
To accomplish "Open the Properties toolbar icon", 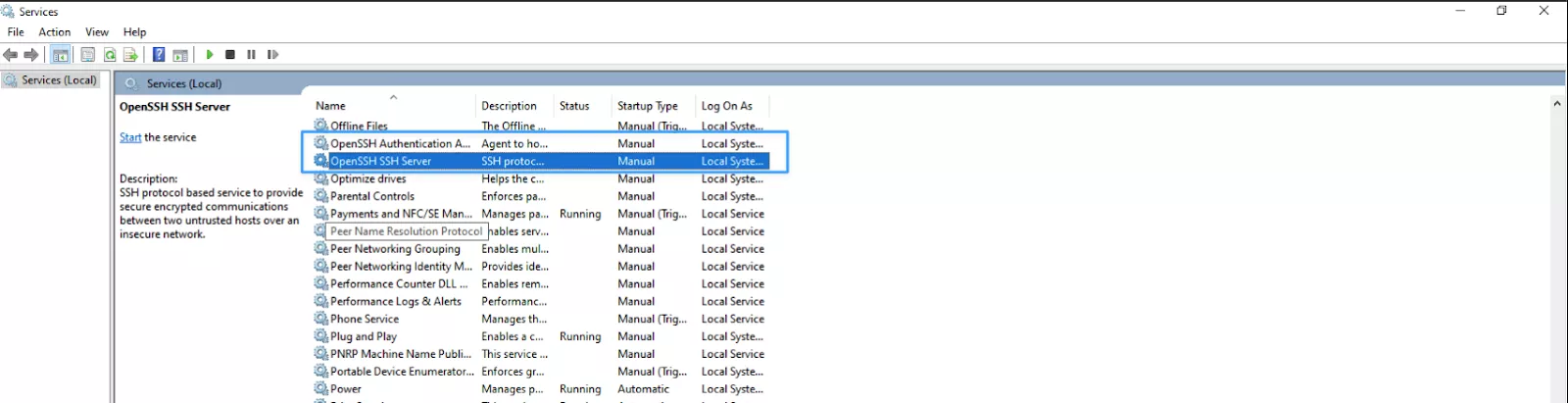I will 88,55.
